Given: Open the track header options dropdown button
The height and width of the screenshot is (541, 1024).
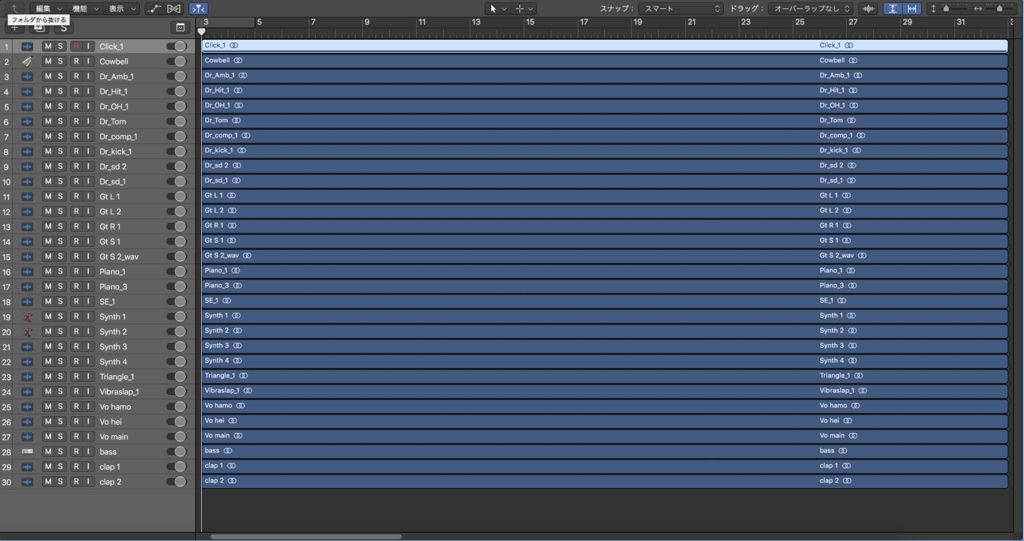Looking at the screenshot, I should pos(180,27).
